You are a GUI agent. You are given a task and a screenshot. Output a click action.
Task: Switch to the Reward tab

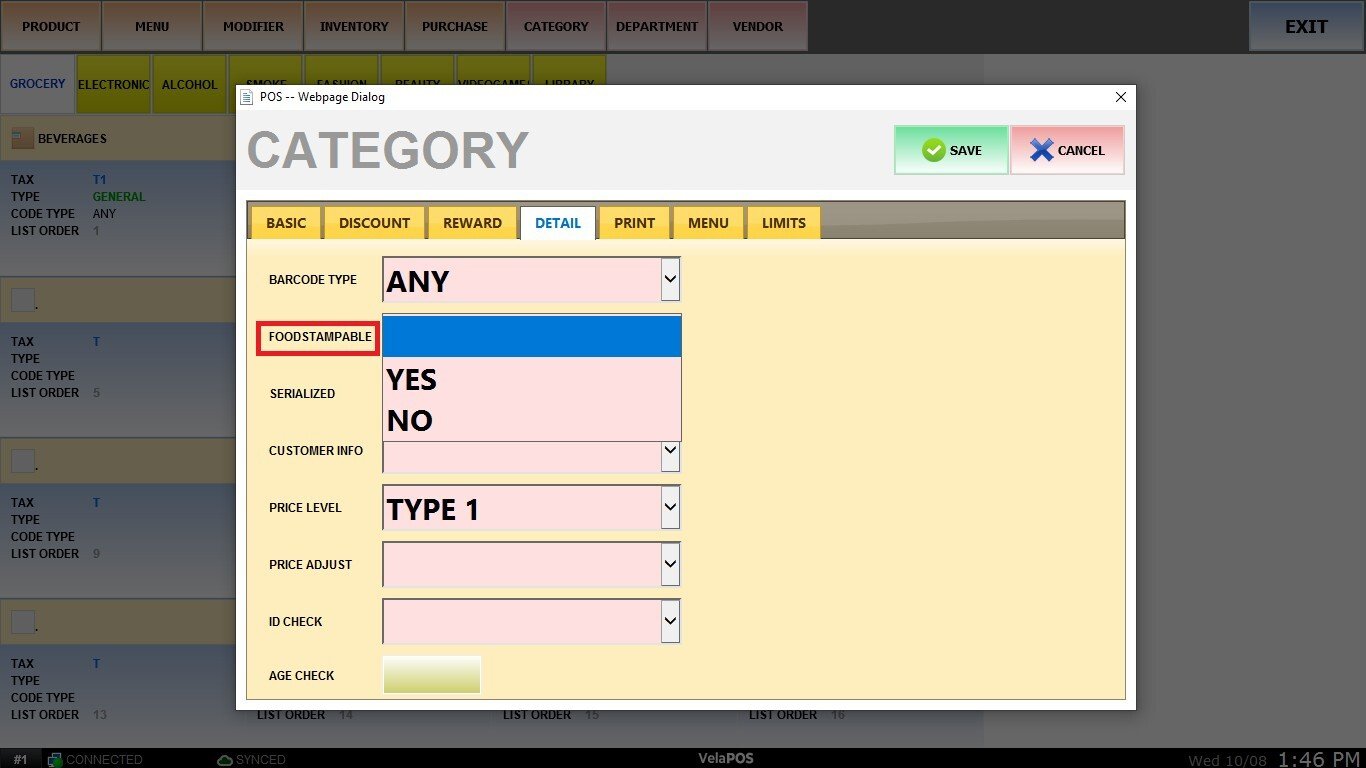pyautogui.click(x=472, y=223)
